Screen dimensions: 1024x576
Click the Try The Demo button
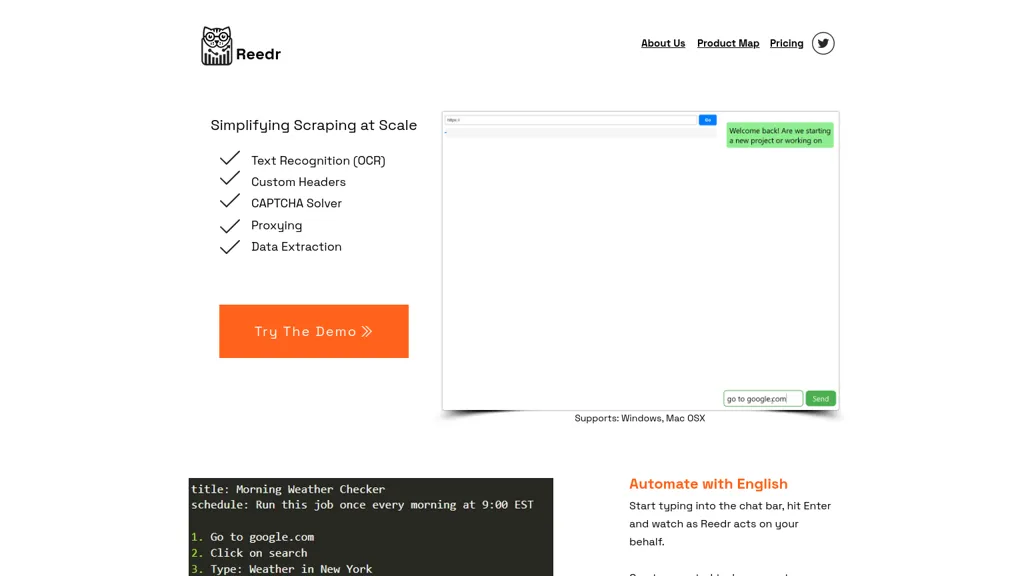click(313, 331)
